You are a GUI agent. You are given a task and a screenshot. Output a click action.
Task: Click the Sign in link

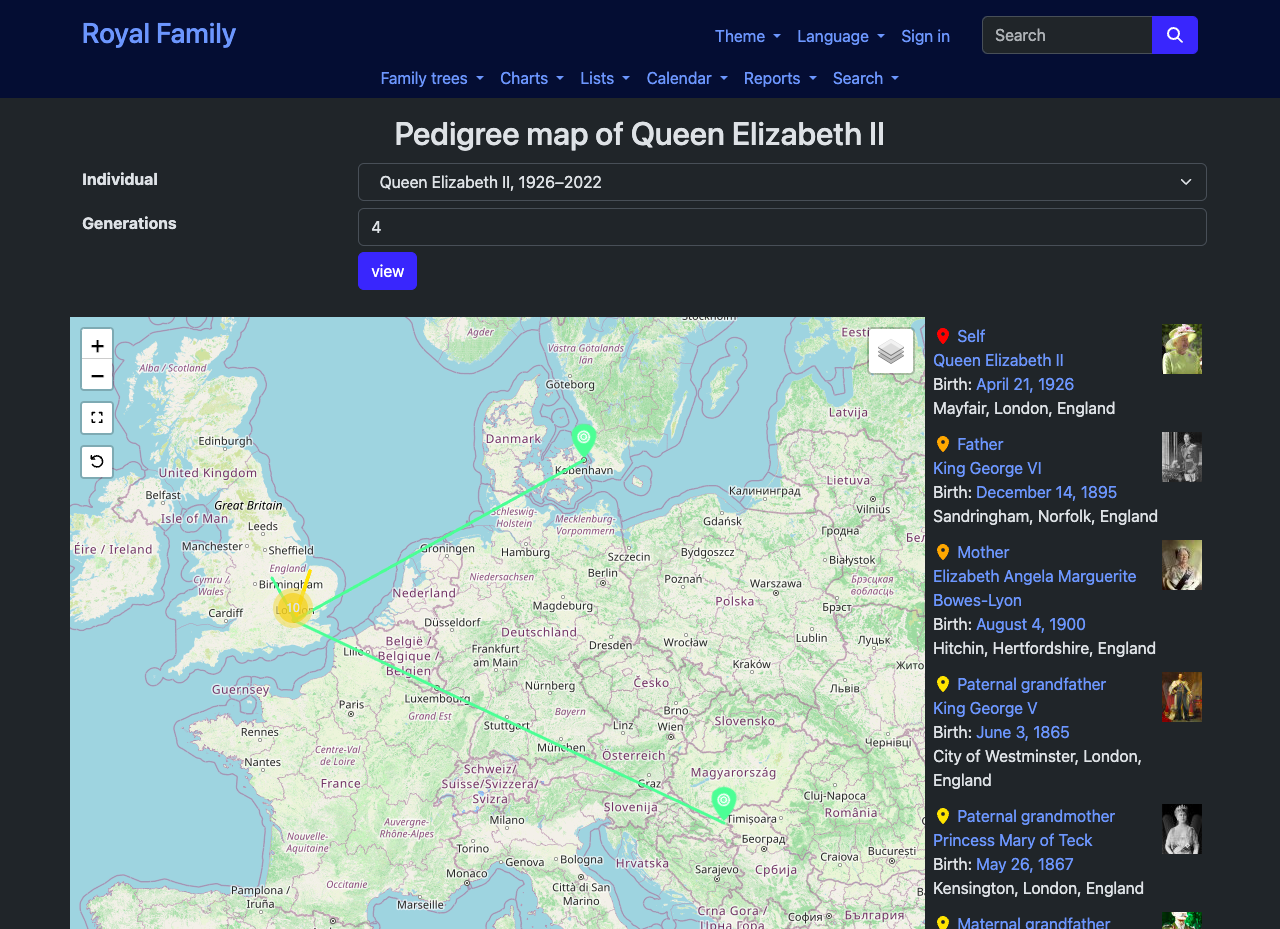pos(926,36)
